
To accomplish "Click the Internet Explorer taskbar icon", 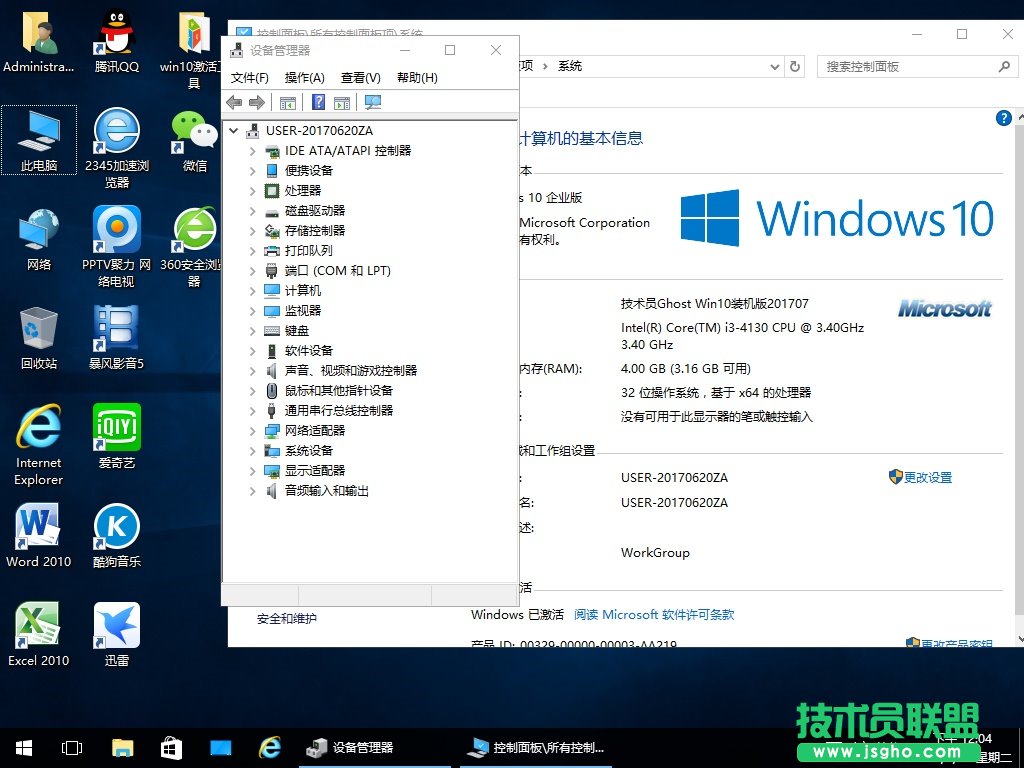I will click(270, 748).
